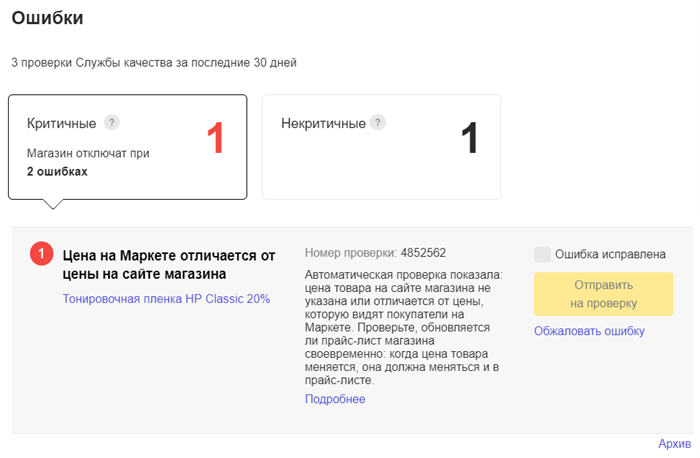The image size is (700, 458).
Task: Click the Ошибки page heading
Action: pos(47,18)
